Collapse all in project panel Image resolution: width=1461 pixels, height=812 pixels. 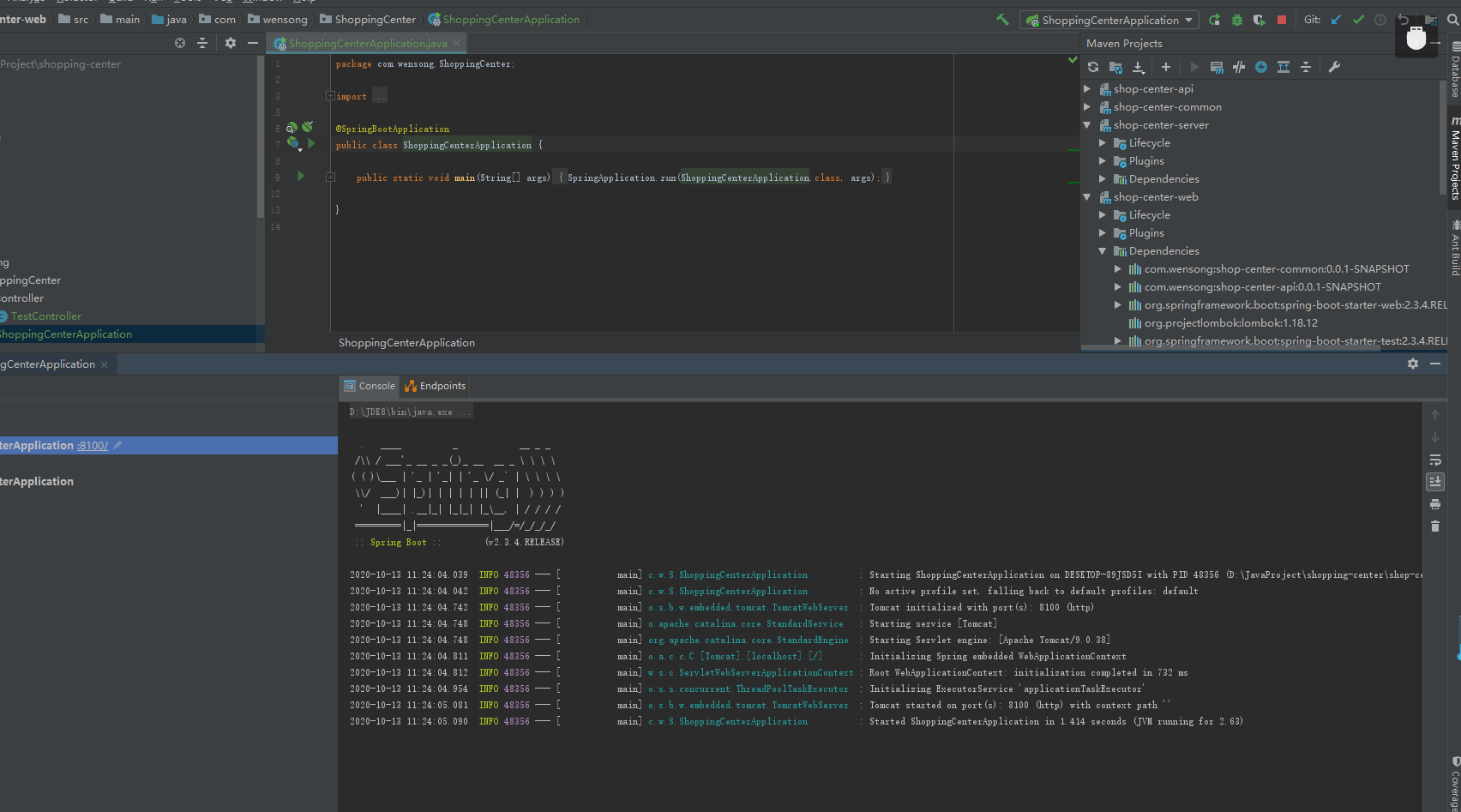[202, 43]
